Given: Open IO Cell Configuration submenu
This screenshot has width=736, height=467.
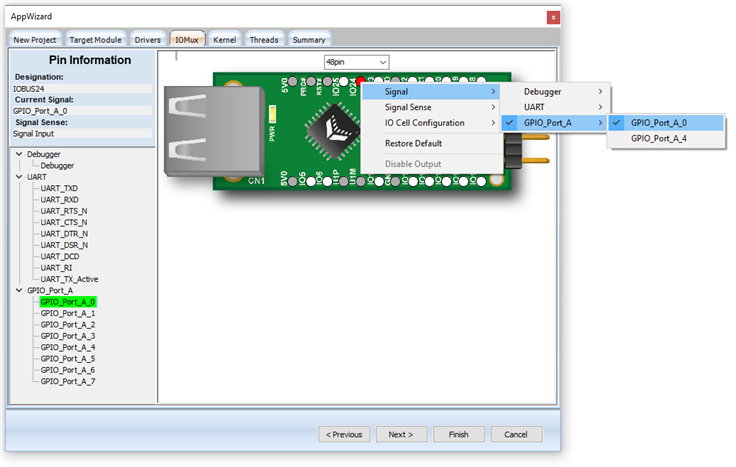Looking at the screenshot, I should click(x=431, y=123).
